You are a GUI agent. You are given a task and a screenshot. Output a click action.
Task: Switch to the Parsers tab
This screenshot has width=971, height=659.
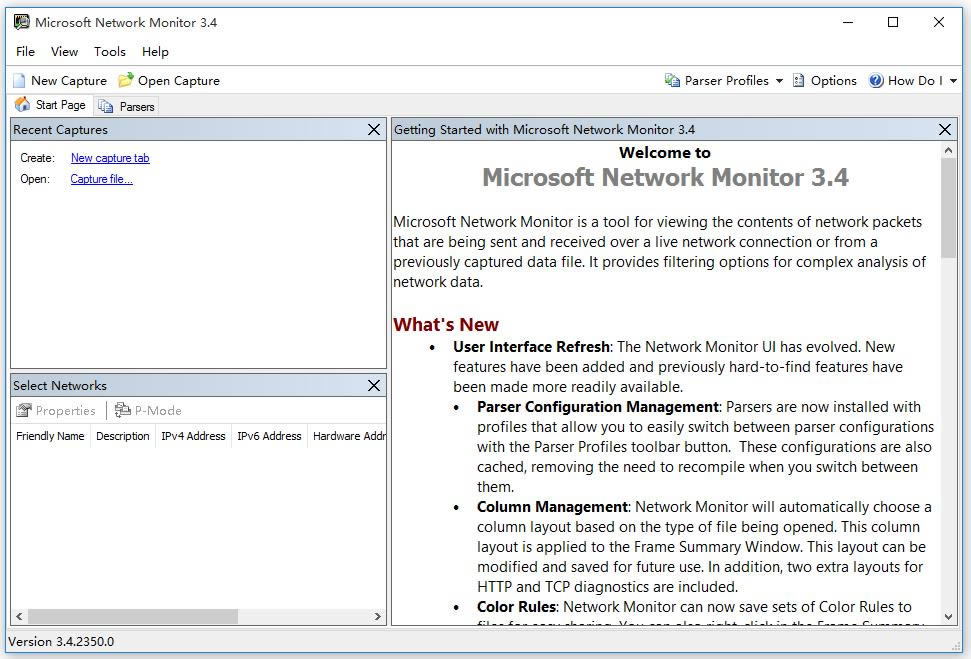point(126,107)
